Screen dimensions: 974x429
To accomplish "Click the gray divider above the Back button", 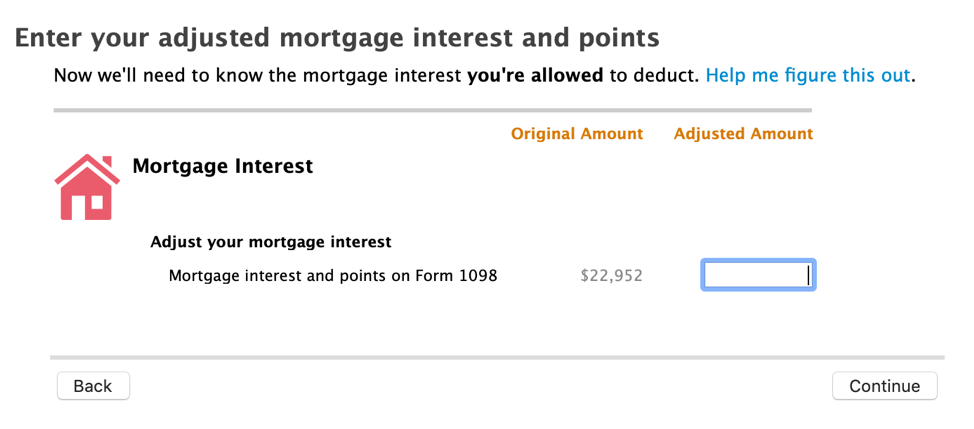I will click(x=497, y=358).
